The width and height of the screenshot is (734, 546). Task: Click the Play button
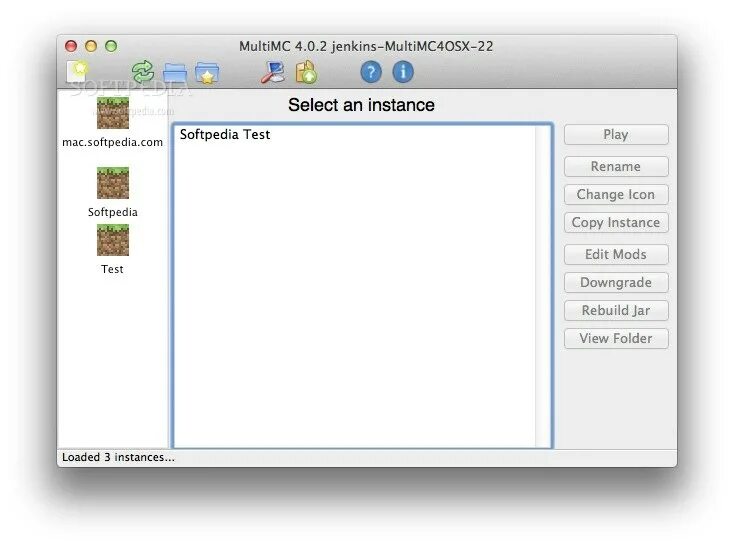point(616,134)
